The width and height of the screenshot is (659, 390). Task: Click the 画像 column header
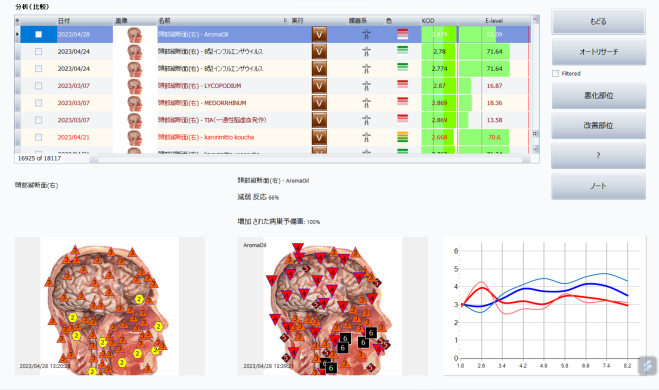(x=135, y=20)
